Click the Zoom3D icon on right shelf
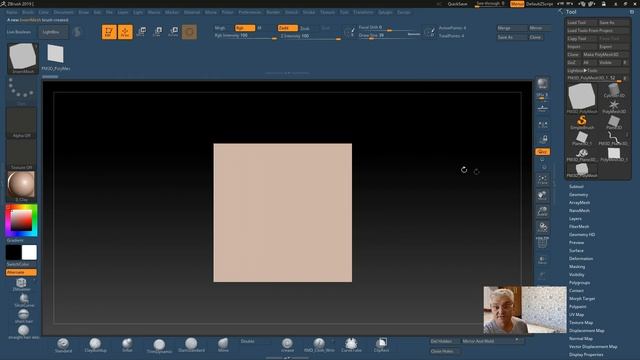The width and height of the screenshot is (640, 360). pyautogui.click(x=542, y=211)
